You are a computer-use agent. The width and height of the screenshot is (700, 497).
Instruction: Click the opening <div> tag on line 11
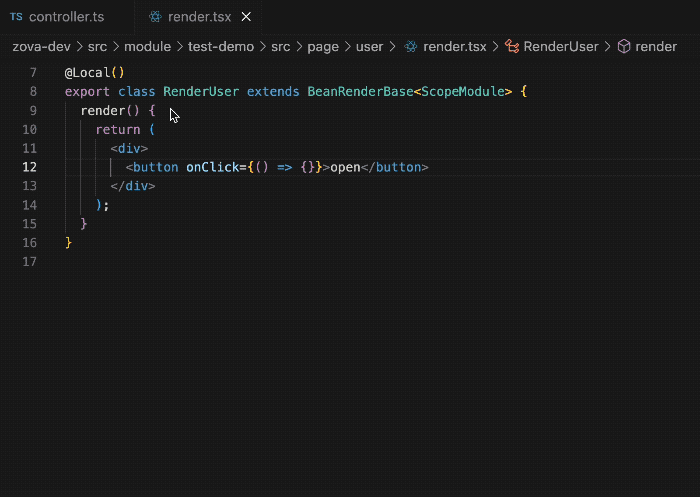(x=129, y=148)
